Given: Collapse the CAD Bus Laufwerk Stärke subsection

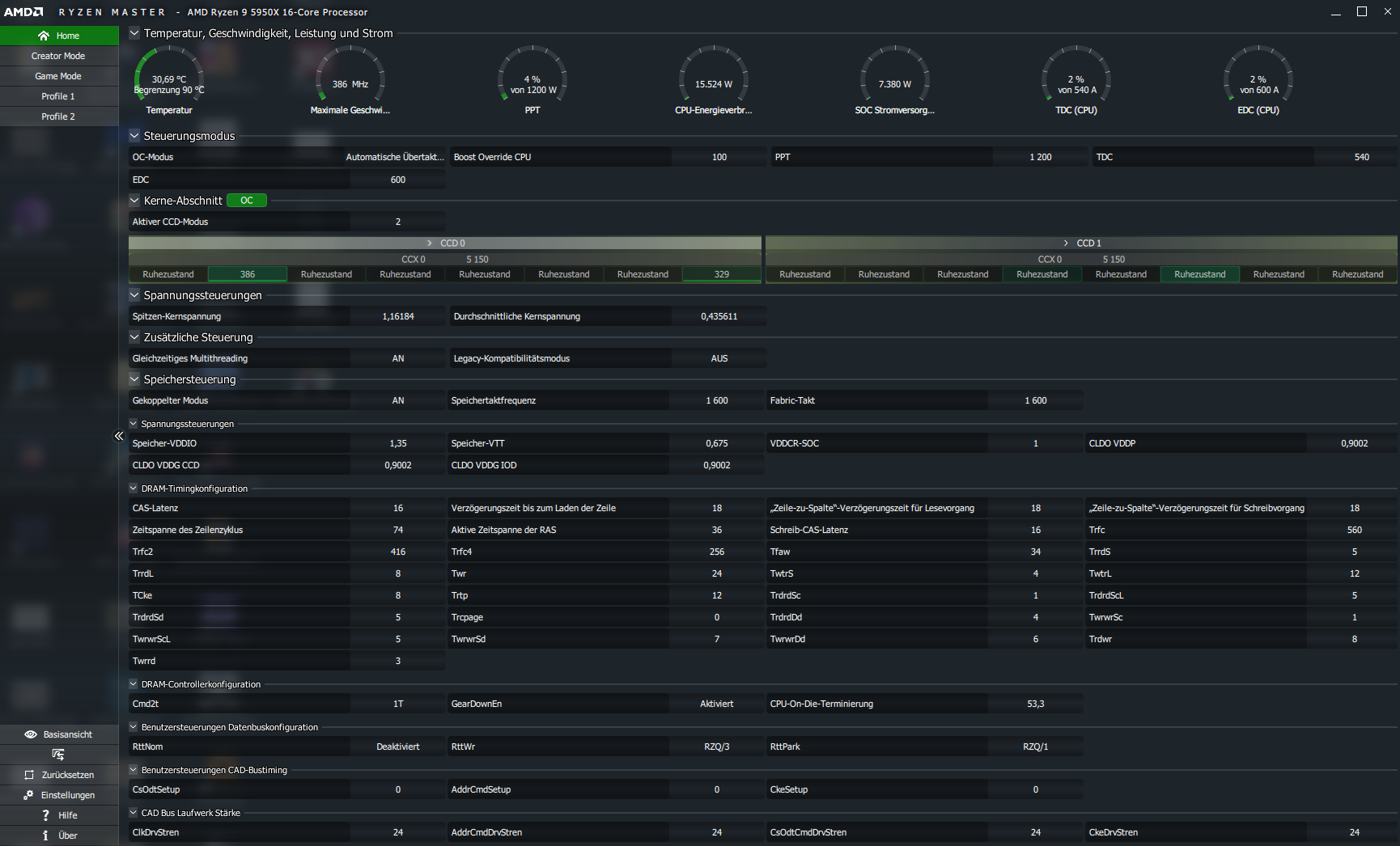Looking at the screenshot, I should [134, 813].
